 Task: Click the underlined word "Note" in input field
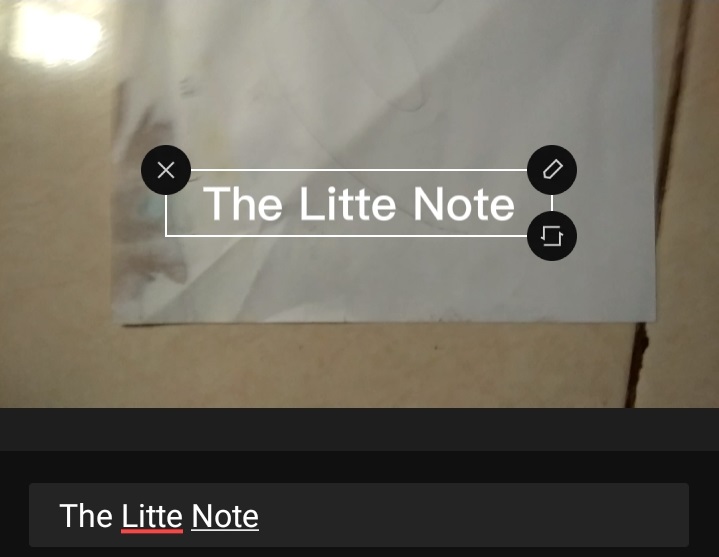225,516
